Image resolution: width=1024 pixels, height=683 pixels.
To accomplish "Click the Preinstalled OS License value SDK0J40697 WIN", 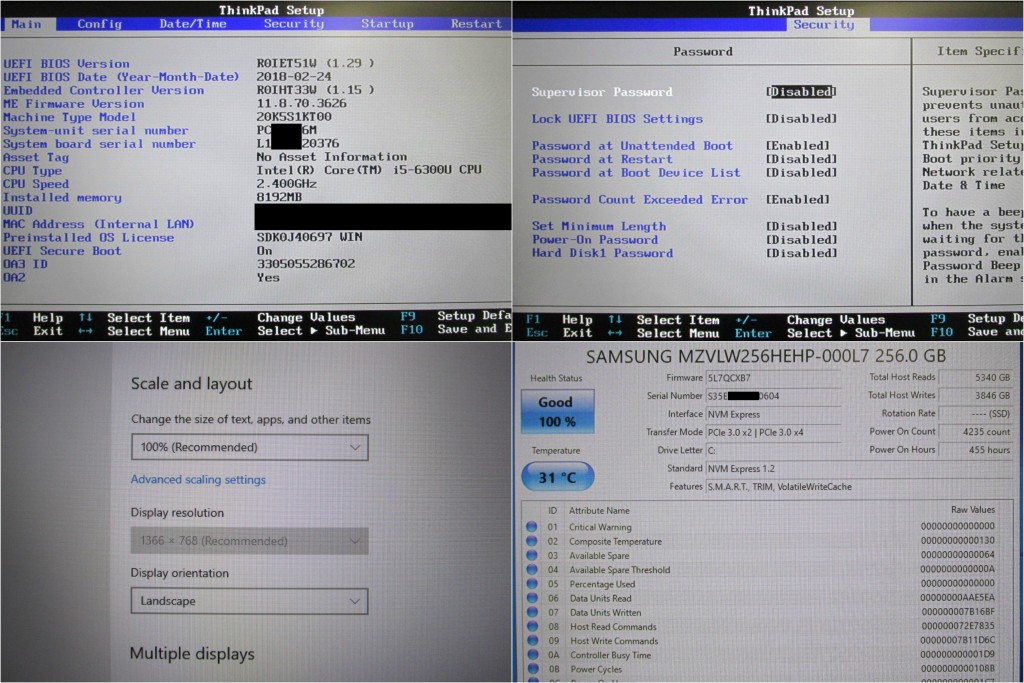I will click(x=309, y=237).
